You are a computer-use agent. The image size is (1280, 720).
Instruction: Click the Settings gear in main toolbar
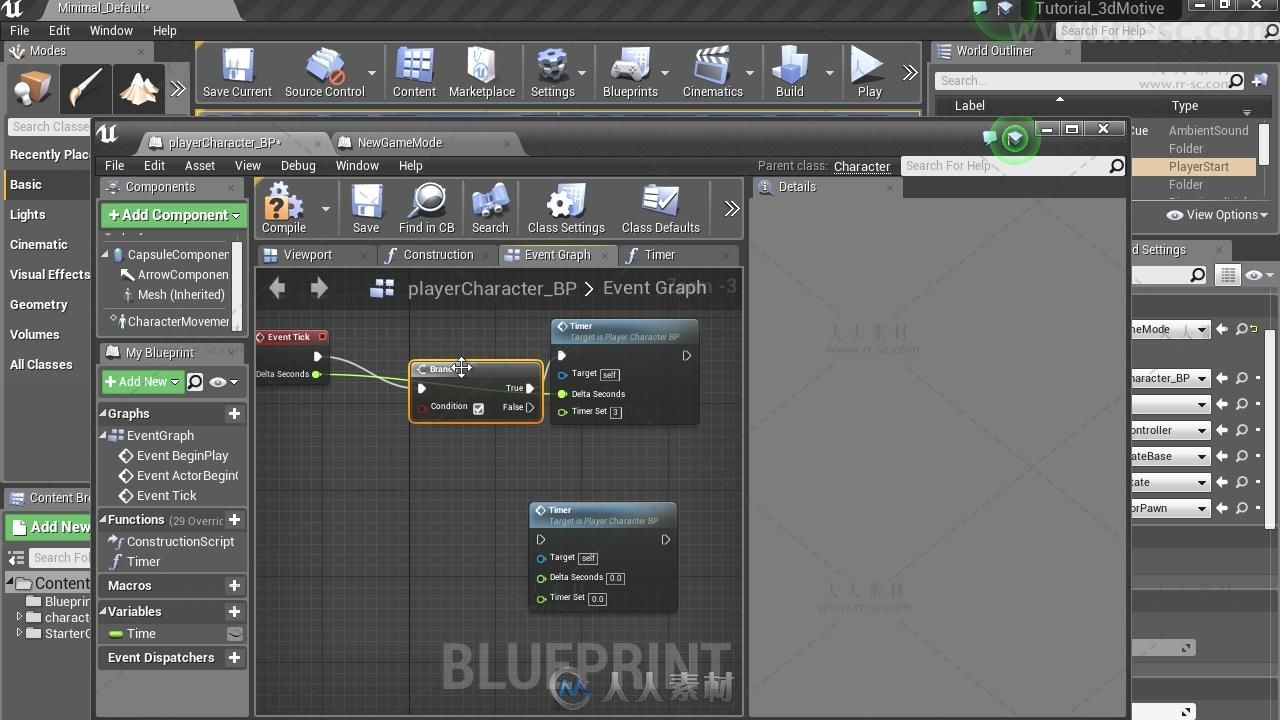point(552,73)
